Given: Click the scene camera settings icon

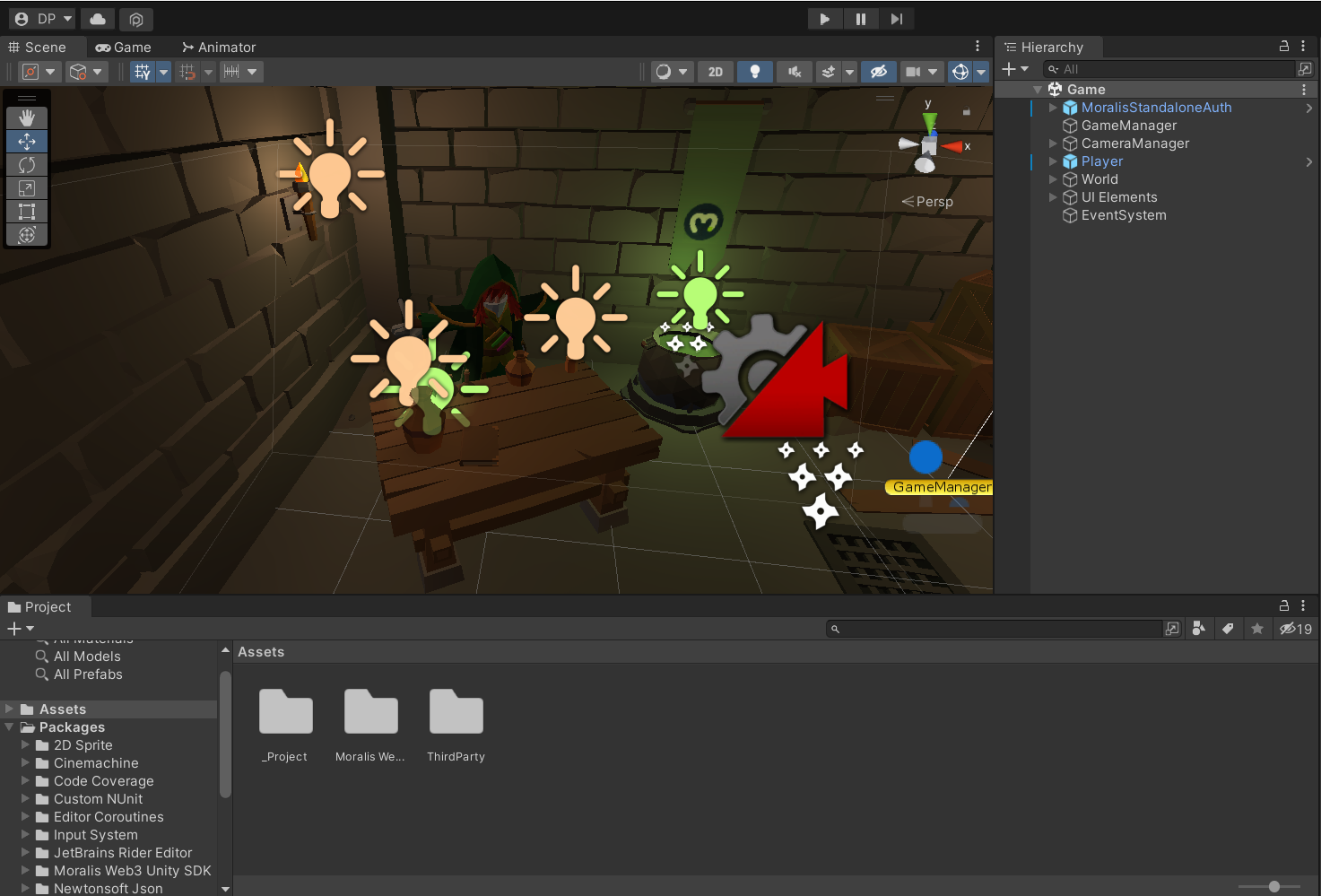Looking at the screenshot, I should click(x=913, y=72).
